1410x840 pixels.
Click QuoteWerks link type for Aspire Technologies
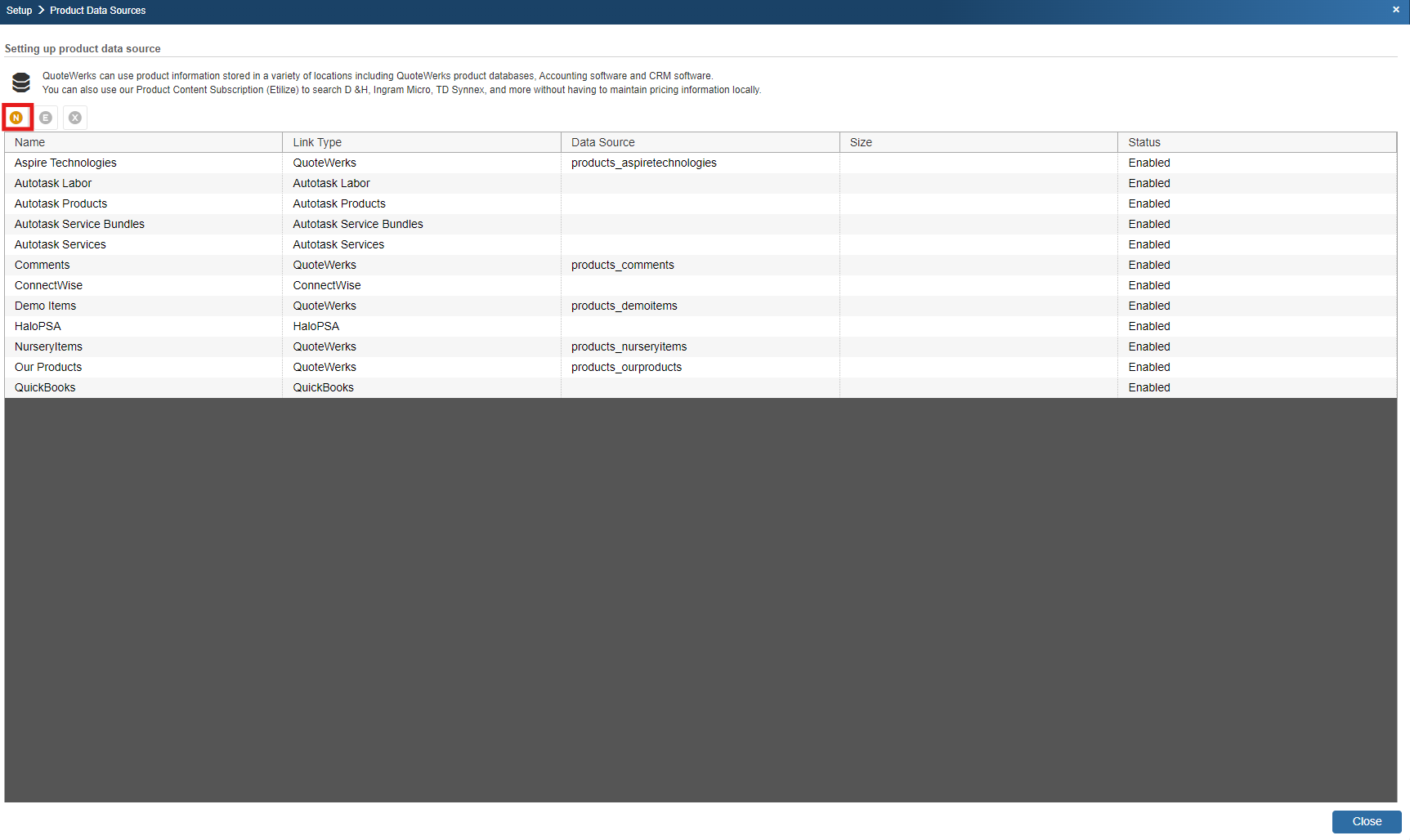[325, 163]
